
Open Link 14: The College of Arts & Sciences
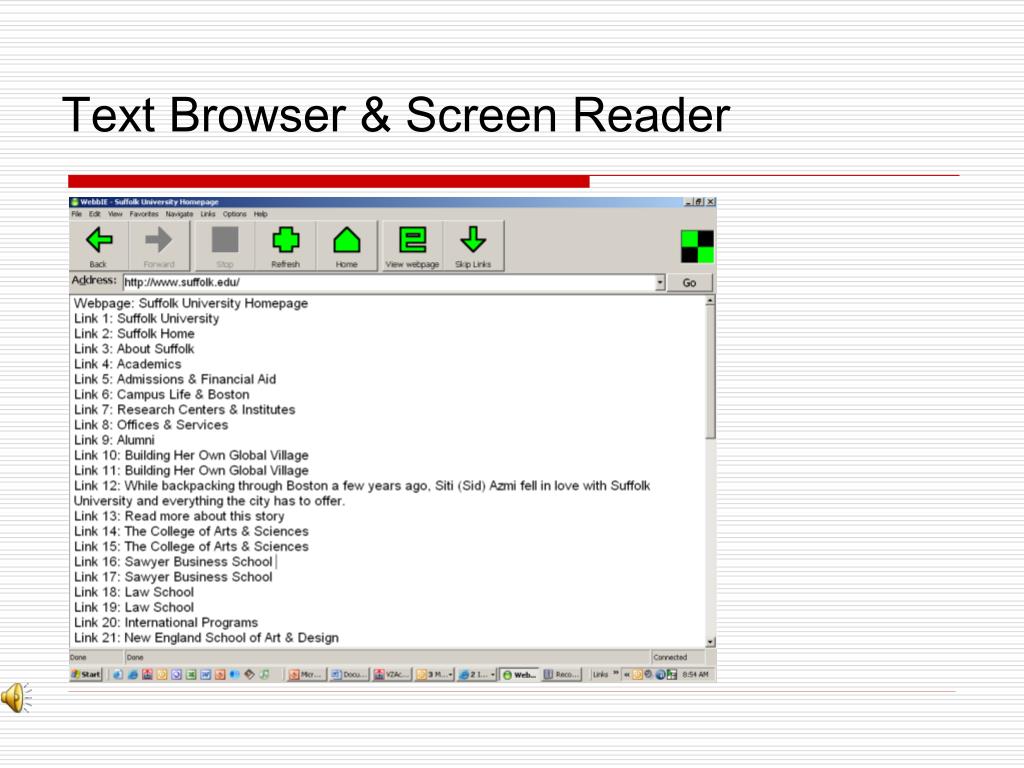[191, 531]
